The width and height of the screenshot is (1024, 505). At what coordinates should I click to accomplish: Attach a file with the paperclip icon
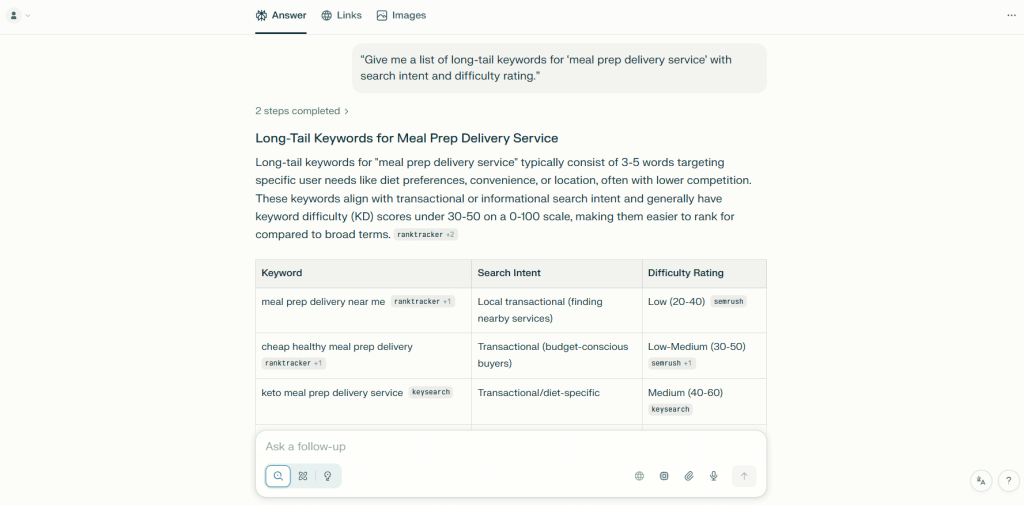[x=689, y=476]
